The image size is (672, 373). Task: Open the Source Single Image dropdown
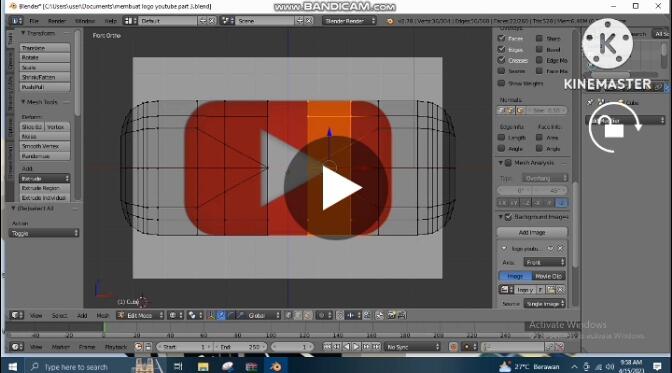coord(545,304)
